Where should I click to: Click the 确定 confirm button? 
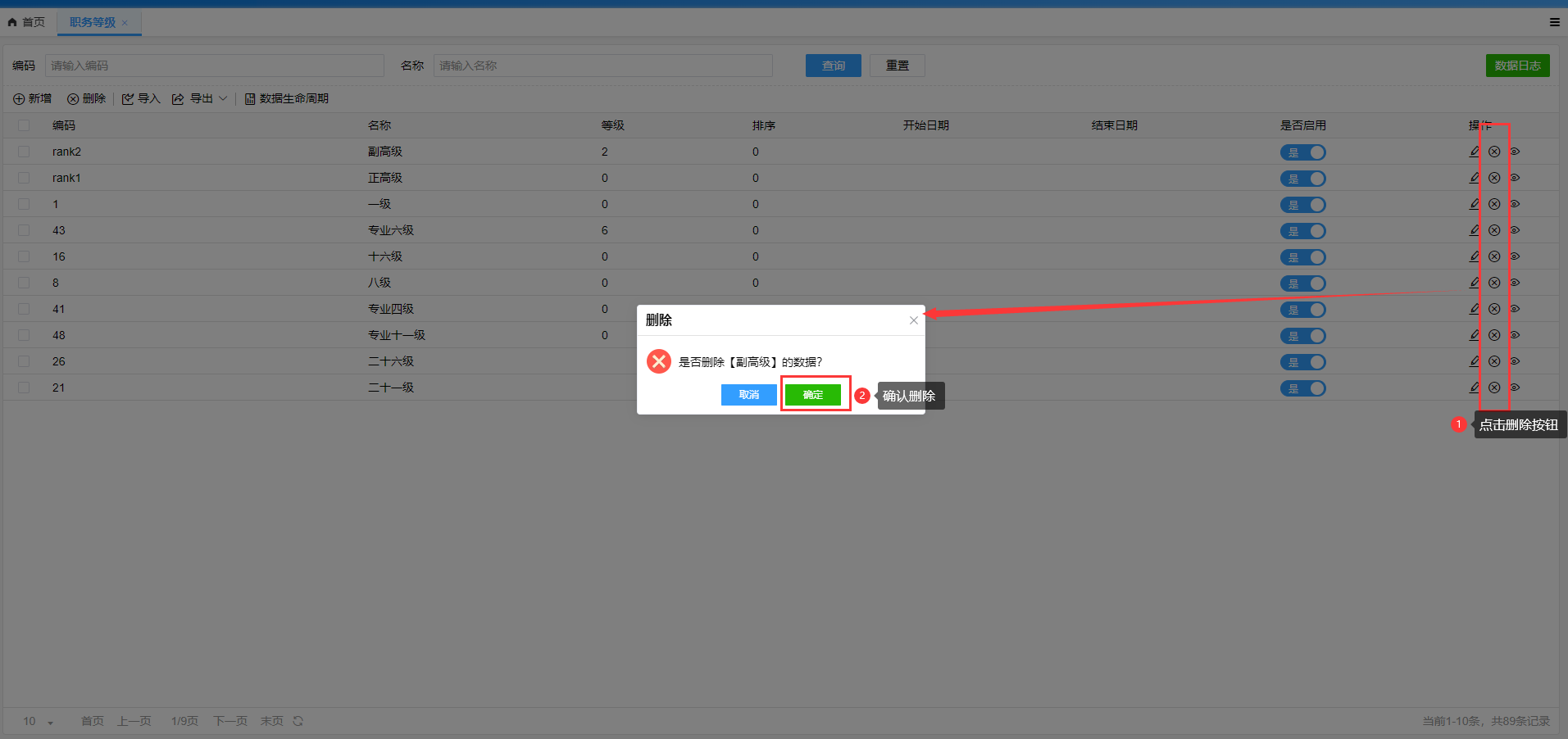[x=813, y=395]
